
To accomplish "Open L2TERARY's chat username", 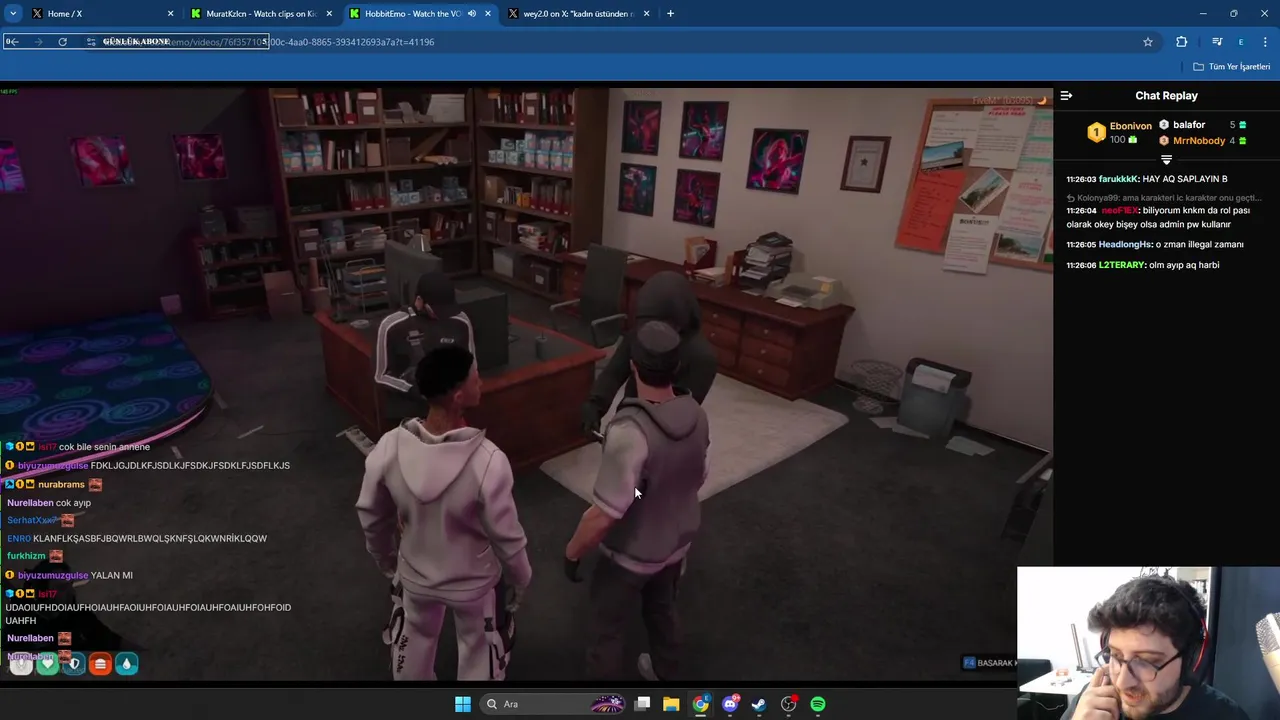I will [1123, 265].
